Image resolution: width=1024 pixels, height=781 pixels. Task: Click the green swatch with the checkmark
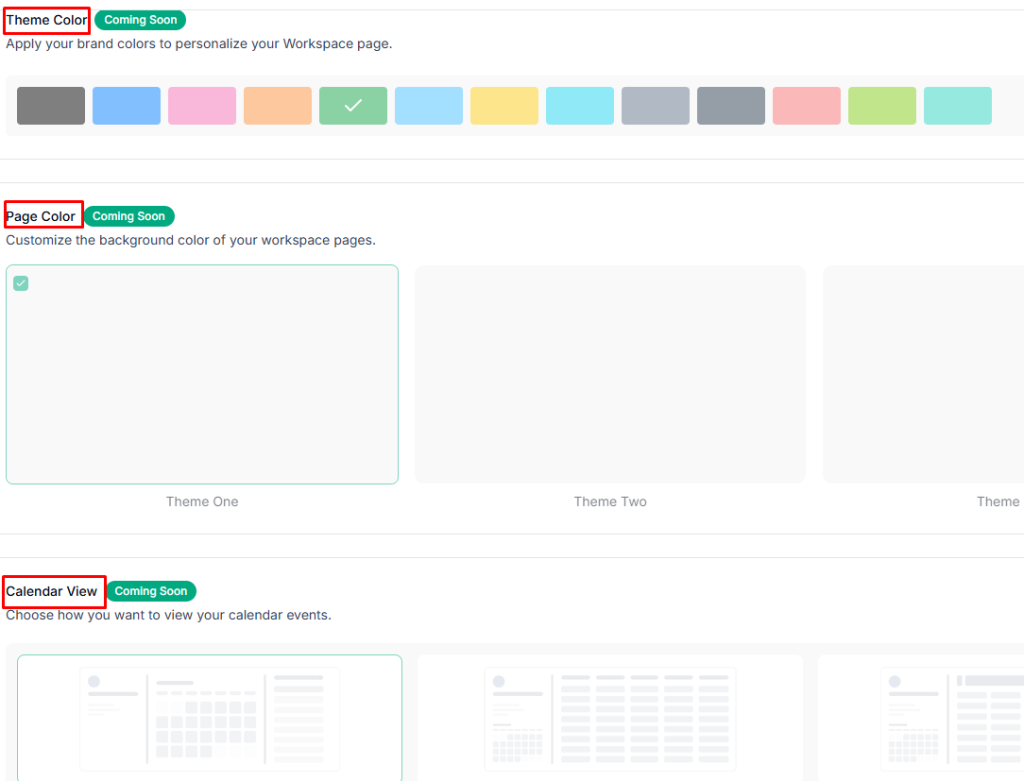353,105
